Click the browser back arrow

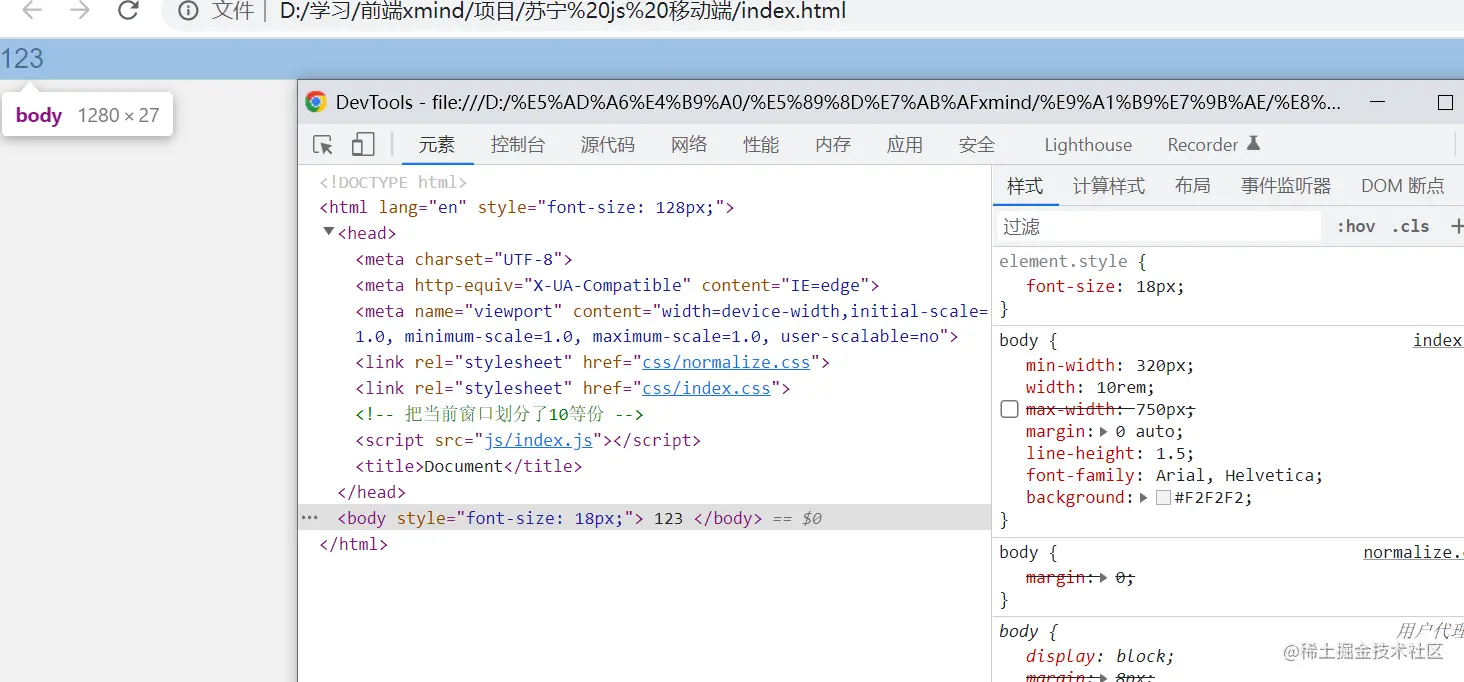(32, 11)
